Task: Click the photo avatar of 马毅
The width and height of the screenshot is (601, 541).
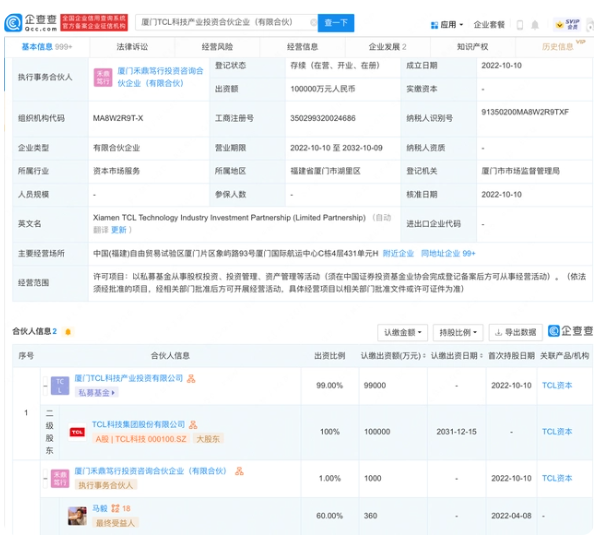Action: pos(77,516)
